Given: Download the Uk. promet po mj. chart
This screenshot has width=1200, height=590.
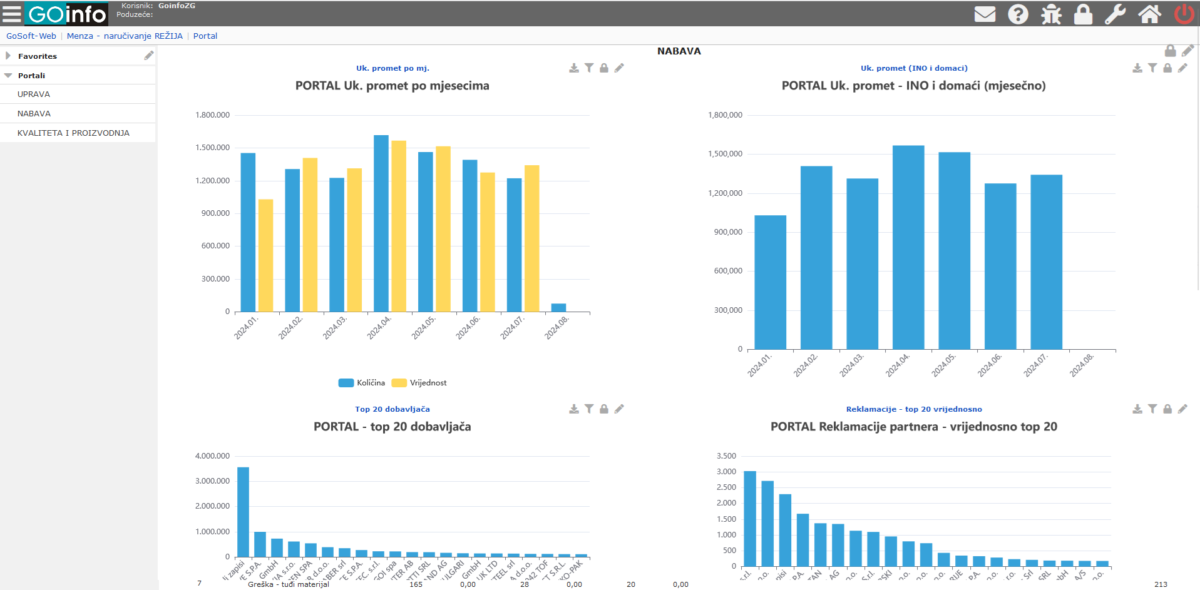Looking at the screenshot, I should click(x=574, y=68).
